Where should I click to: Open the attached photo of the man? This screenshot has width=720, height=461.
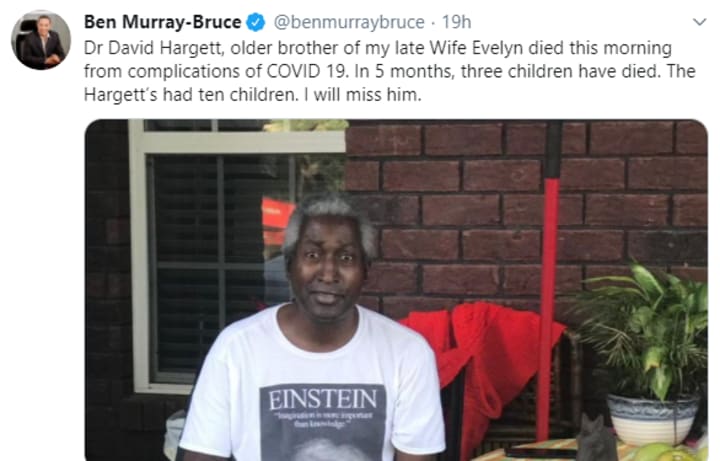click(x=396, y=290)
